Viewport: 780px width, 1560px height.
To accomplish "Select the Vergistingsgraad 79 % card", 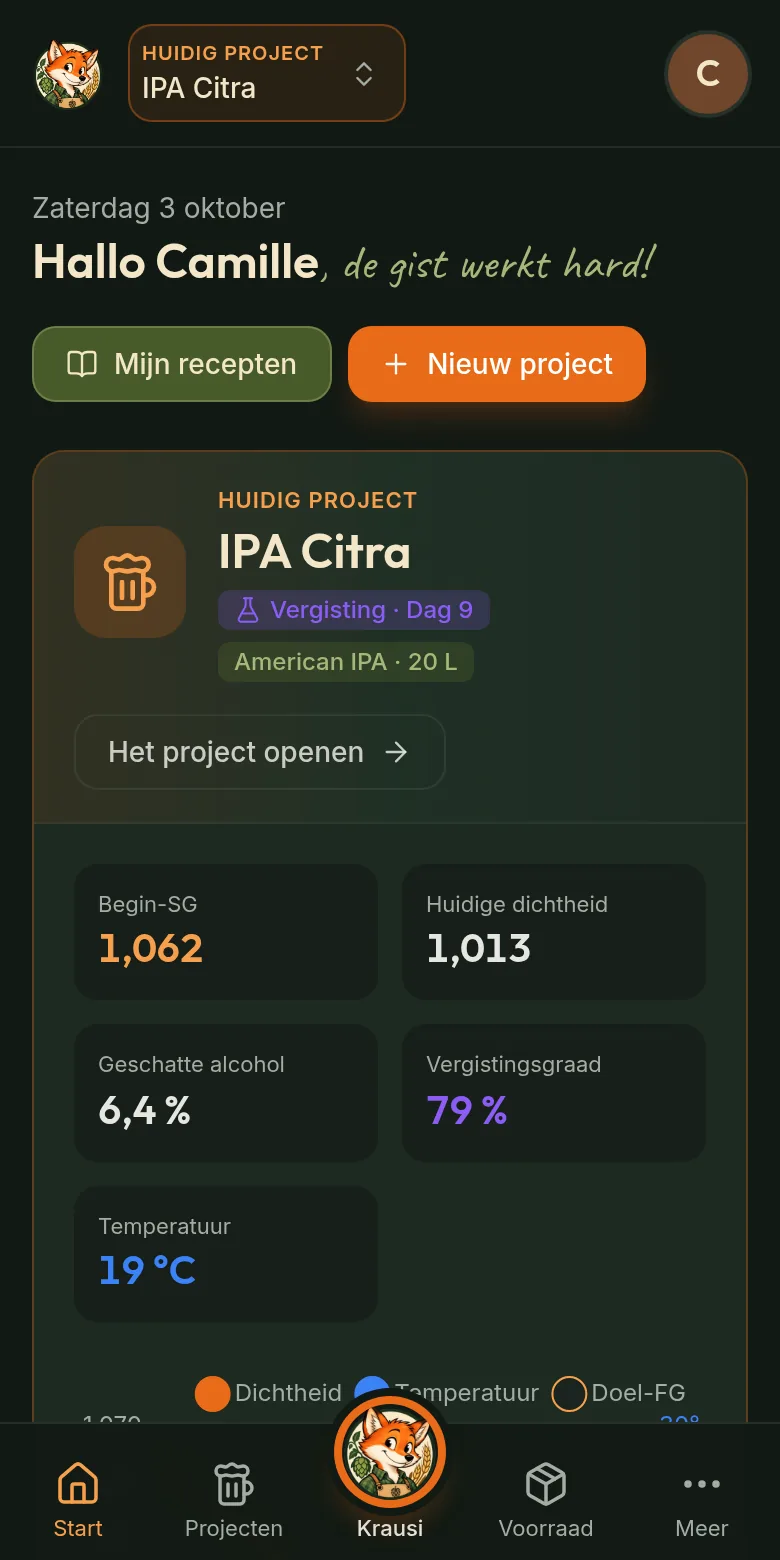I will [x=554, y=1093].
